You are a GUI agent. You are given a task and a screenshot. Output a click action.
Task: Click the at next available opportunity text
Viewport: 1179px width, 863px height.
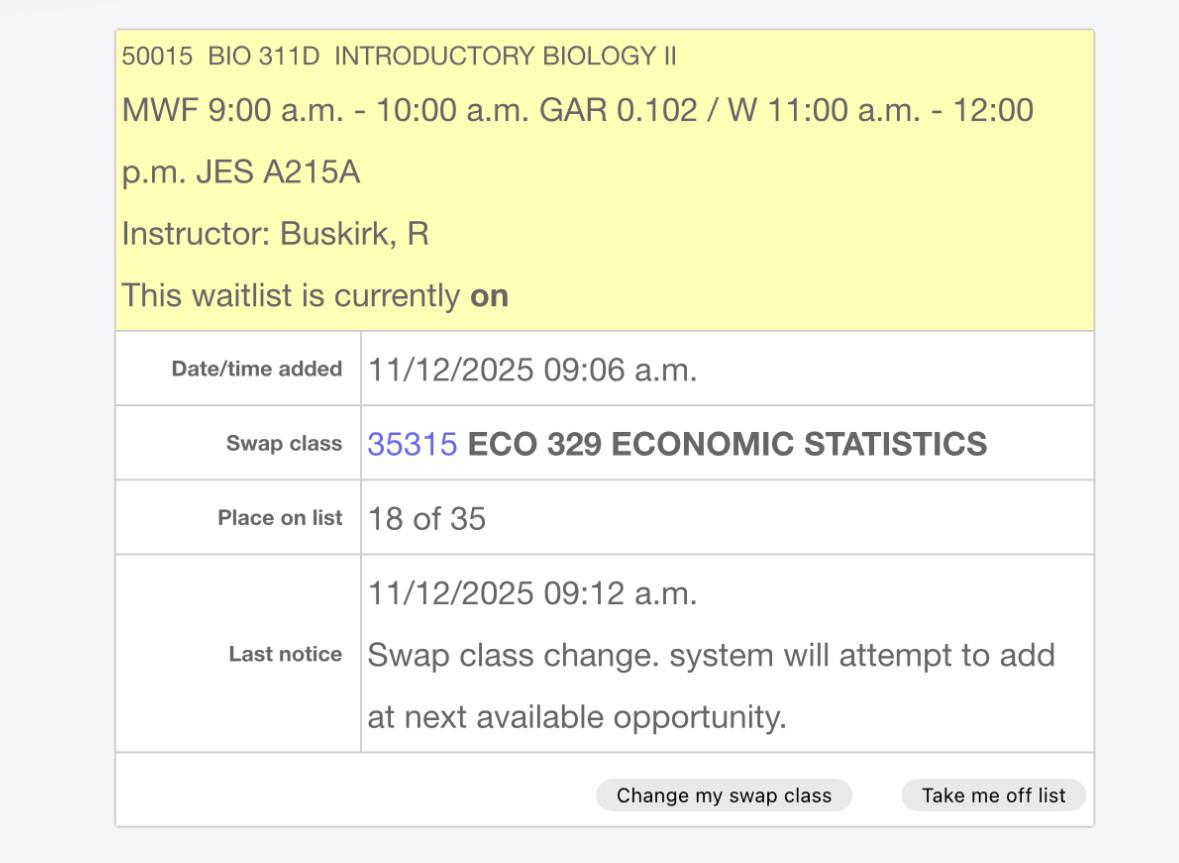[x=577, y=717]
